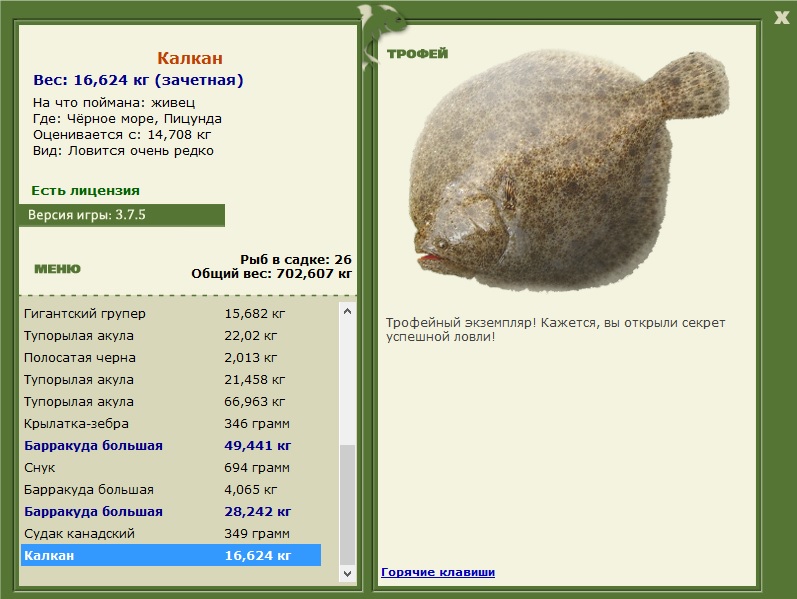Select the Тупорылая акула 22,02 кг row
This screenshot has height=599, width=797.
[171, 336]
